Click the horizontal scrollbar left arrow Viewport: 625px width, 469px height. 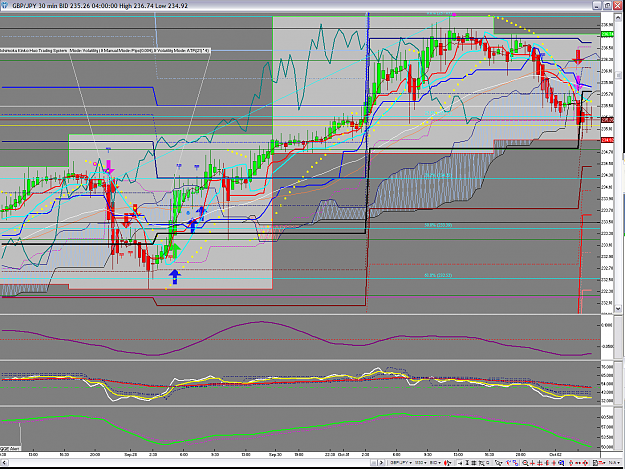click(x=4, y=463)
